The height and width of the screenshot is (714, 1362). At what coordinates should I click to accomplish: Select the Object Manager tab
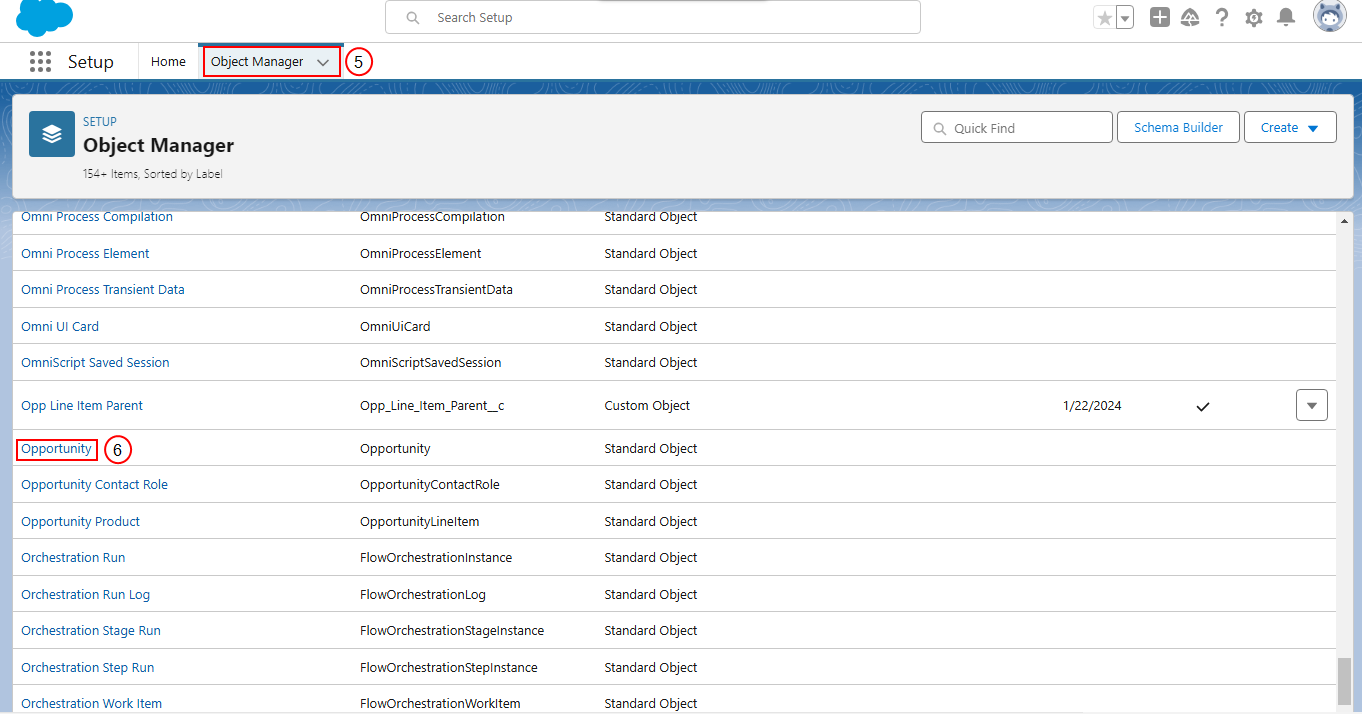[257, 62]
